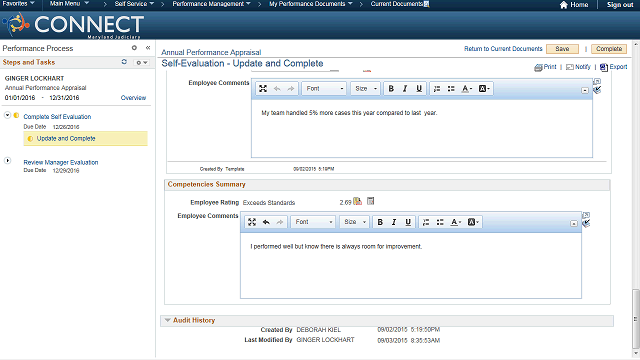Click the Print icon link
640x360 pixels.
[x=545, y=67]
